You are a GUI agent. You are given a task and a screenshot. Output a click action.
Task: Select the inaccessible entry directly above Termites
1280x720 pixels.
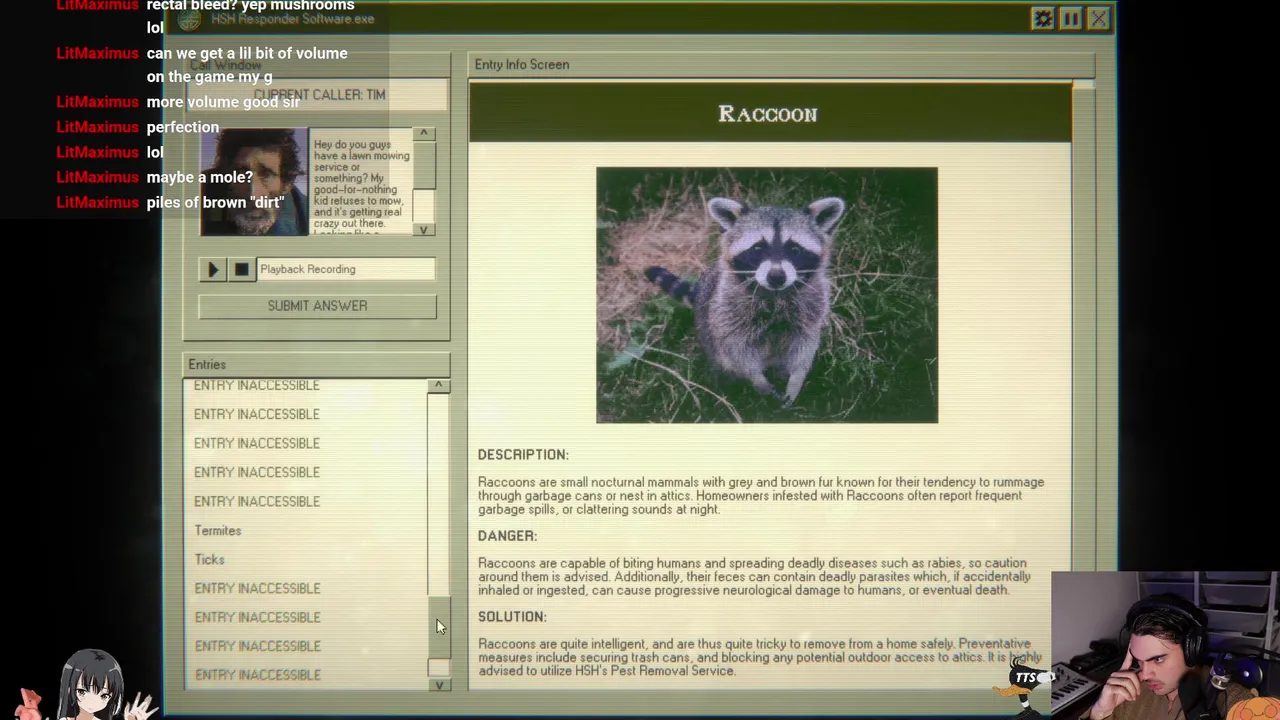[x=257, y=502]
